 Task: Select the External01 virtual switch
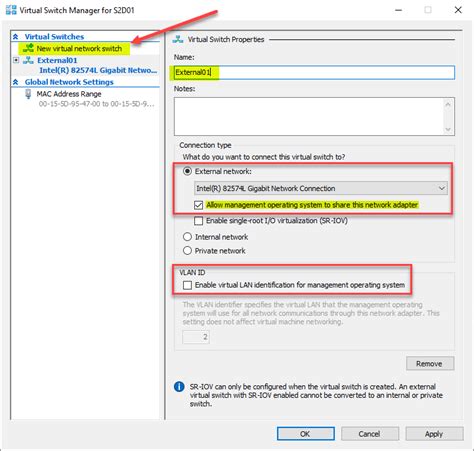pyautogui.click(x=57, y=60)
